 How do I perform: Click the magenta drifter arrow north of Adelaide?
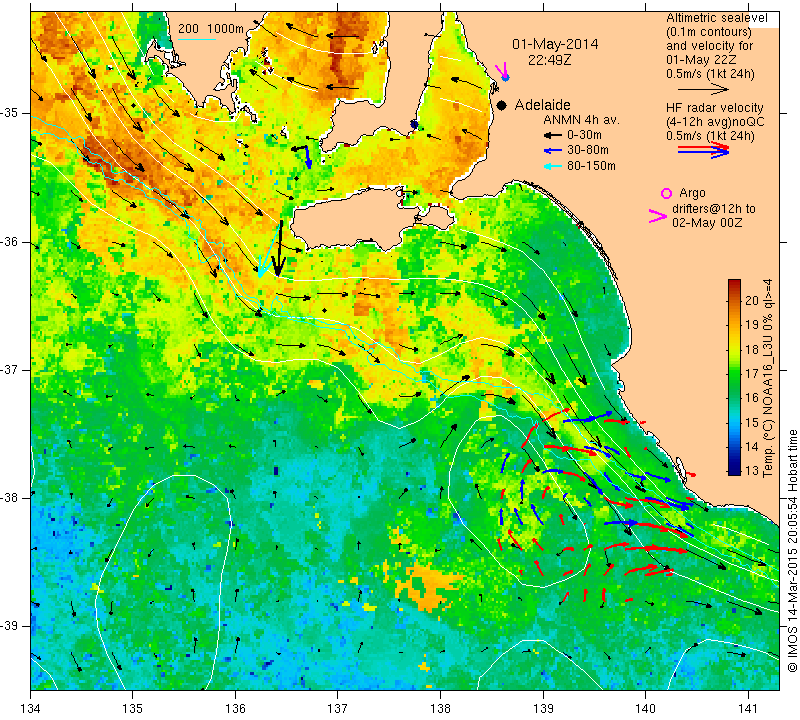pyautogui.click(x=502, y=69)
